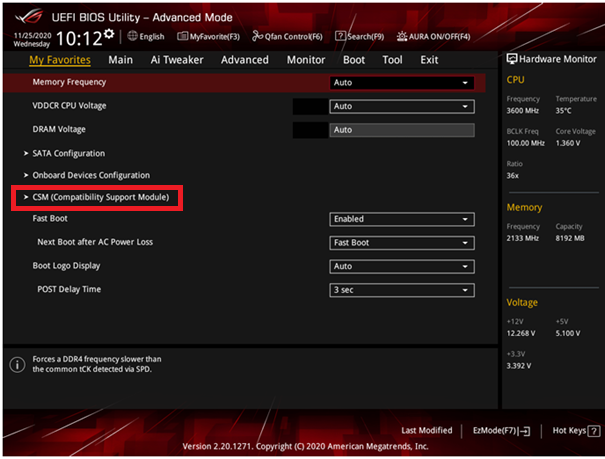The image size is (605, 459).
Task: Click the DRAM Voltage Auto input field
Action: coord(402,130)
